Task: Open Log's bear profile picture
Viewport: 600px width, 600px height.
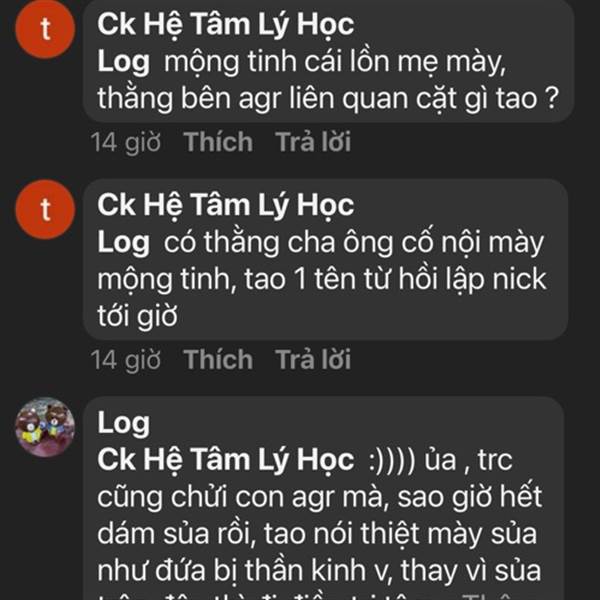Action: pos(45,427)
